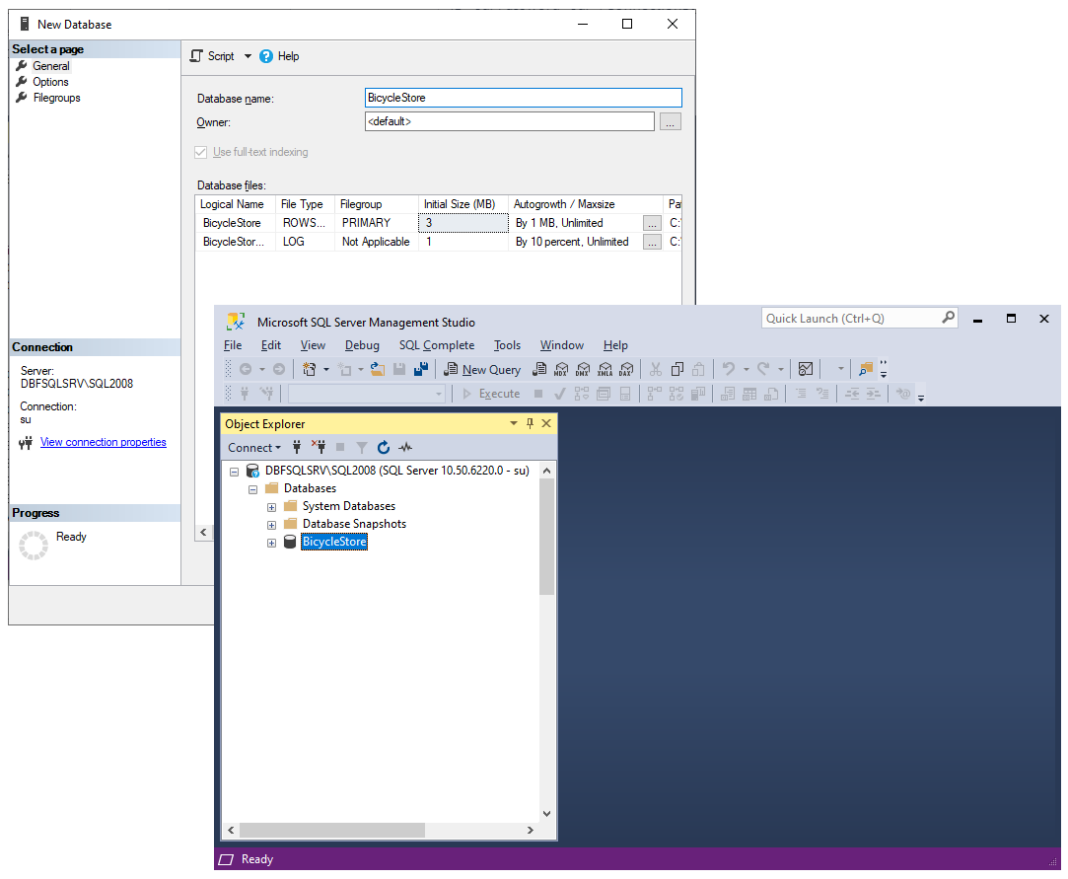Image resolution: width=1068 pixels, height=879 pixels.
Task: Open Object Explorer window position dropdown arrow
Action: 514,423
